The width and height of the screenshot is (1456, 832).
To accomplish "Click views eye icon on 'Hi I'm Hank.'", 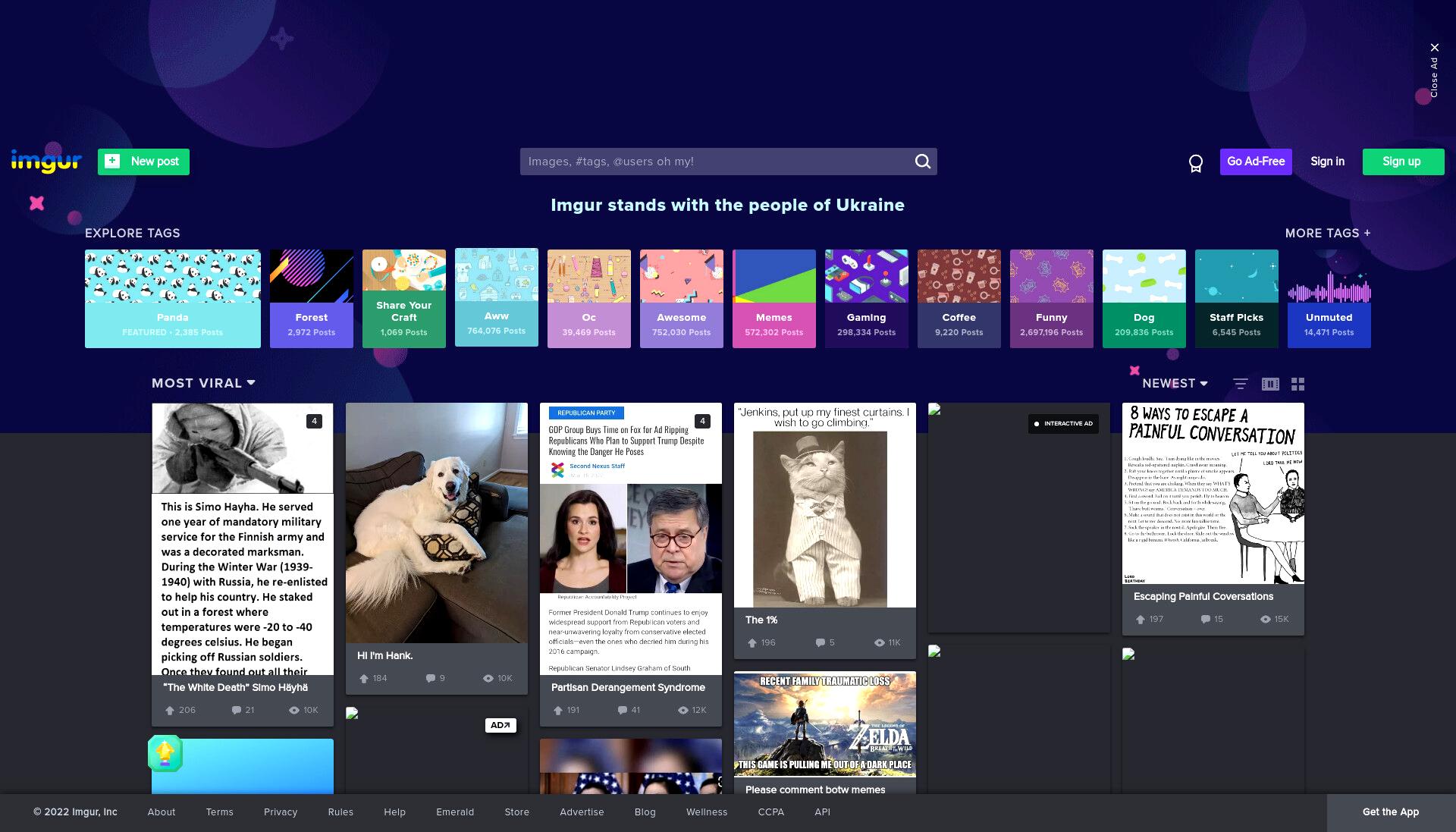I will (488, 678).
